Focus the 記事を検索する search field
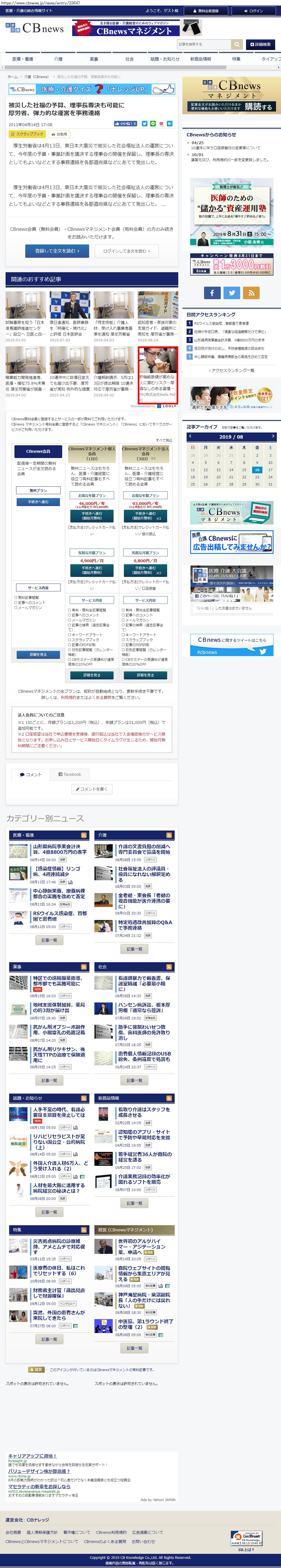The image size is (281, 1568). pos(204,44)
